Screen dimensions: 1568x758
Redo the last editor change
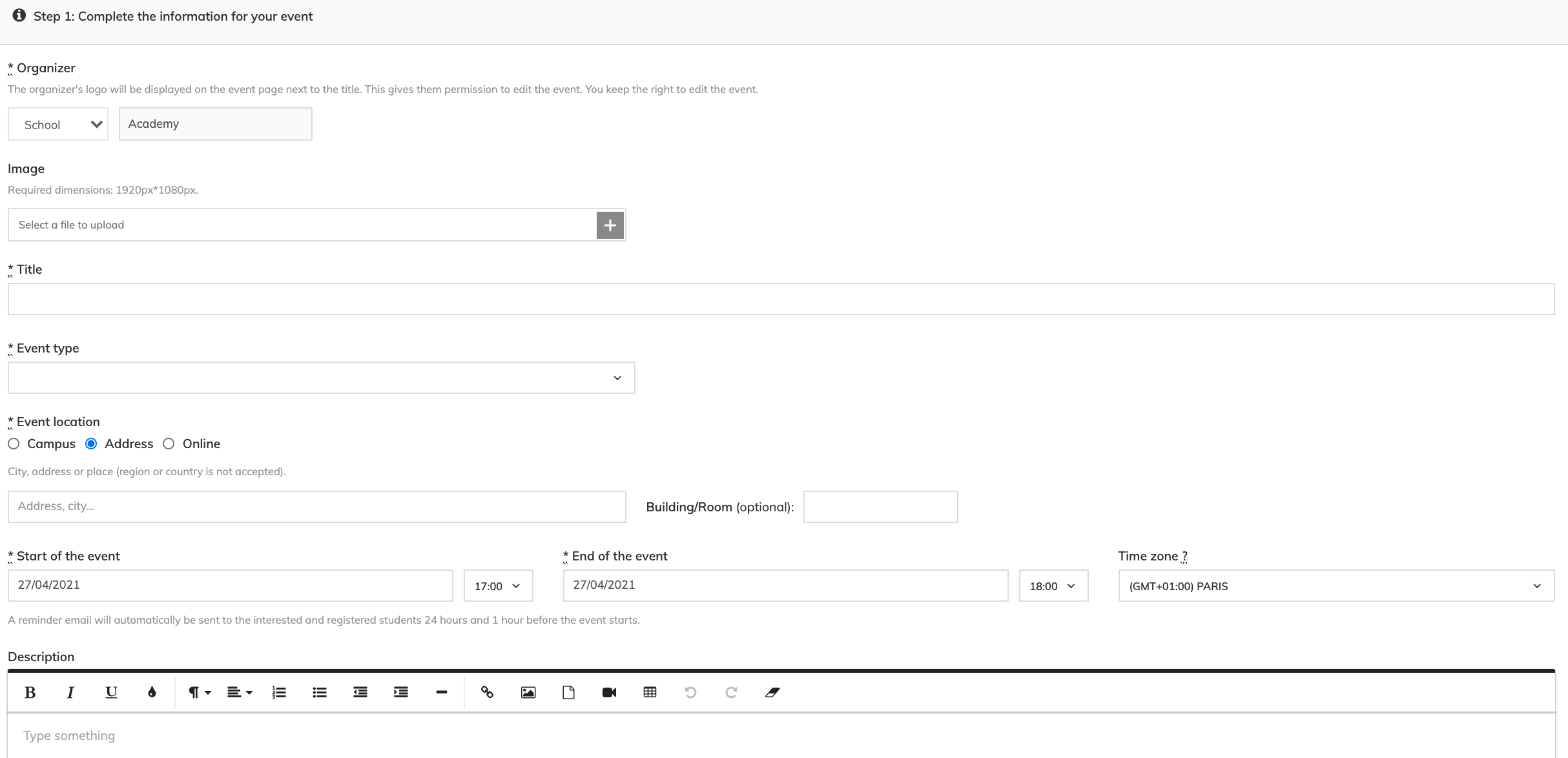click(x=732, y=692)
